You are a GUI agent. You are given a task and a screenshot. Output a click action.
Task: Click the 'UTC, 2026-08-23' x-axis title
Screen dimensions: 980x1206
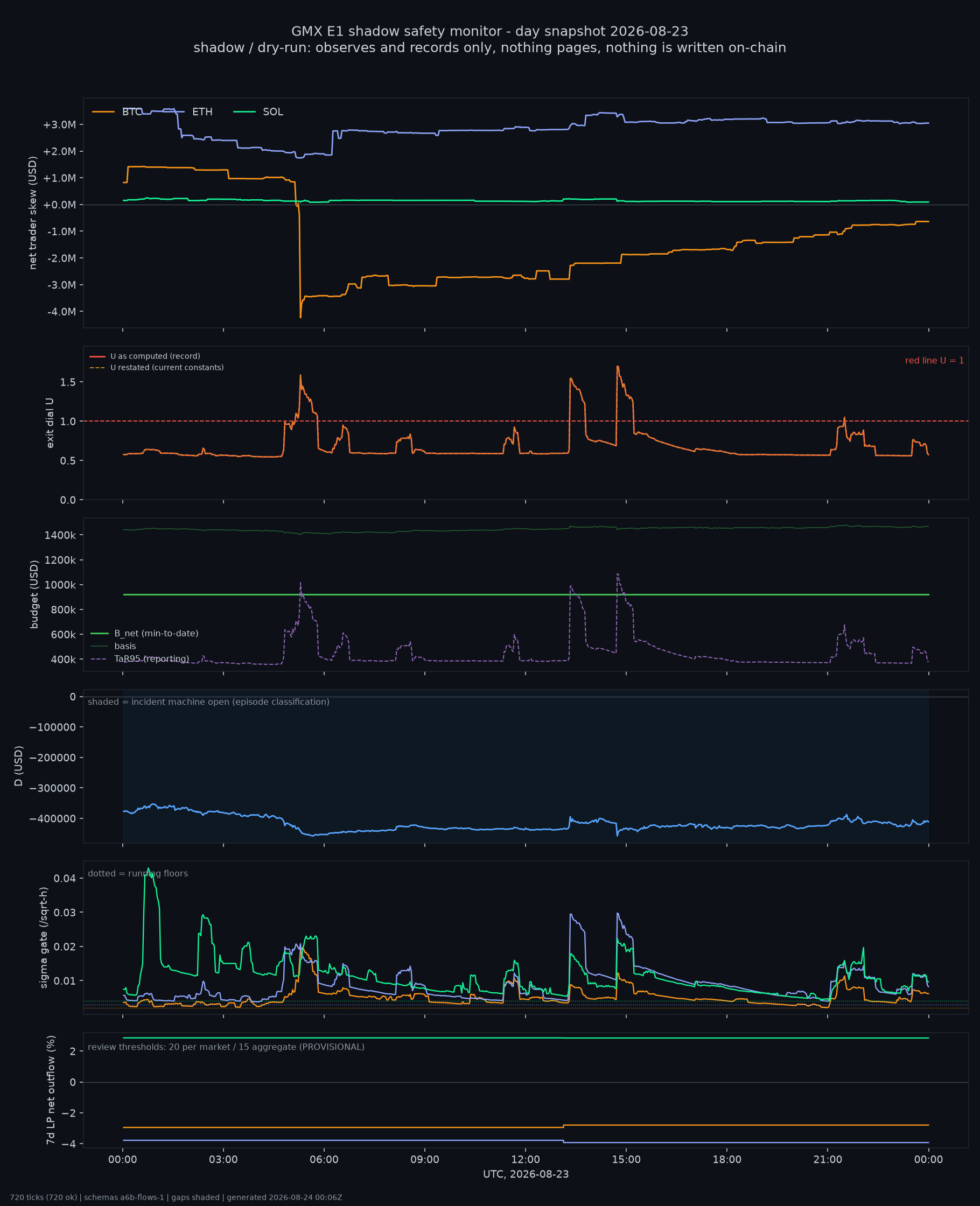tap(526, 1174)
